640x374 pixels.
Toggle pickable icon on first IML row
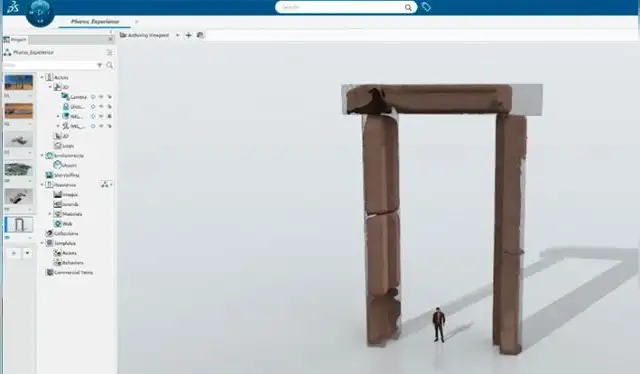109,116
